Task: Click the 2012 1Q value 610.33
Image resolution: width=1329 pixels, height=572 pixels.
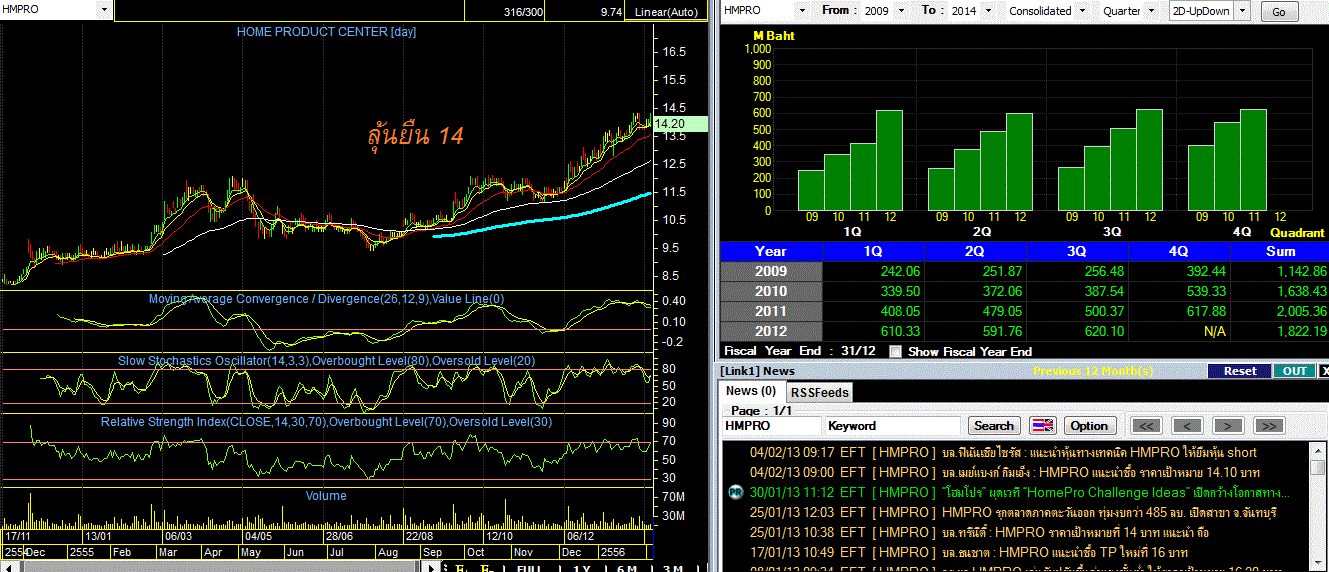Action: pos(901,331)
